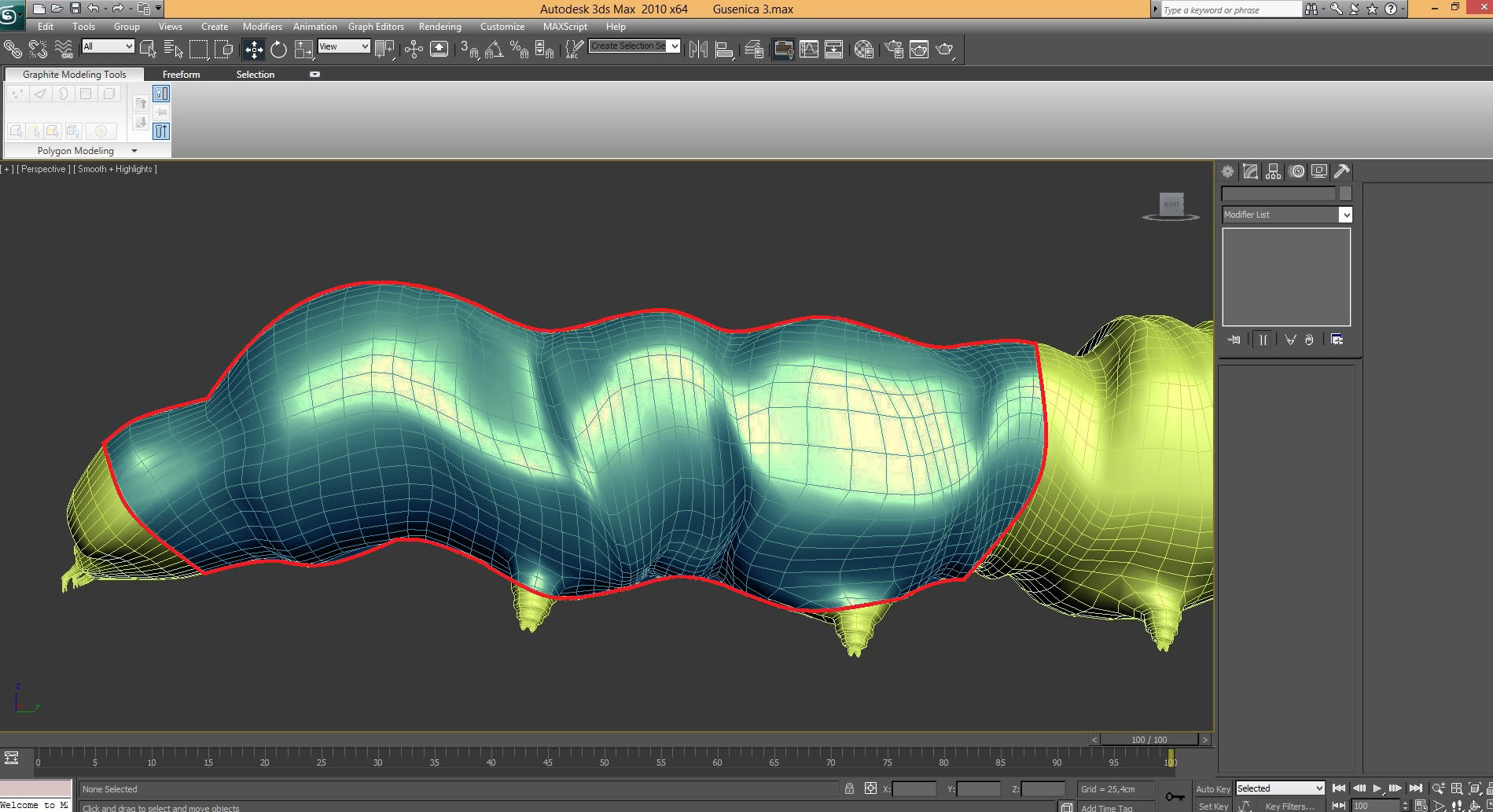The width and height of the screenshot is (1493, 812).
Task: Click the 100 / 100 time slider
Action: click(1149, 740)
